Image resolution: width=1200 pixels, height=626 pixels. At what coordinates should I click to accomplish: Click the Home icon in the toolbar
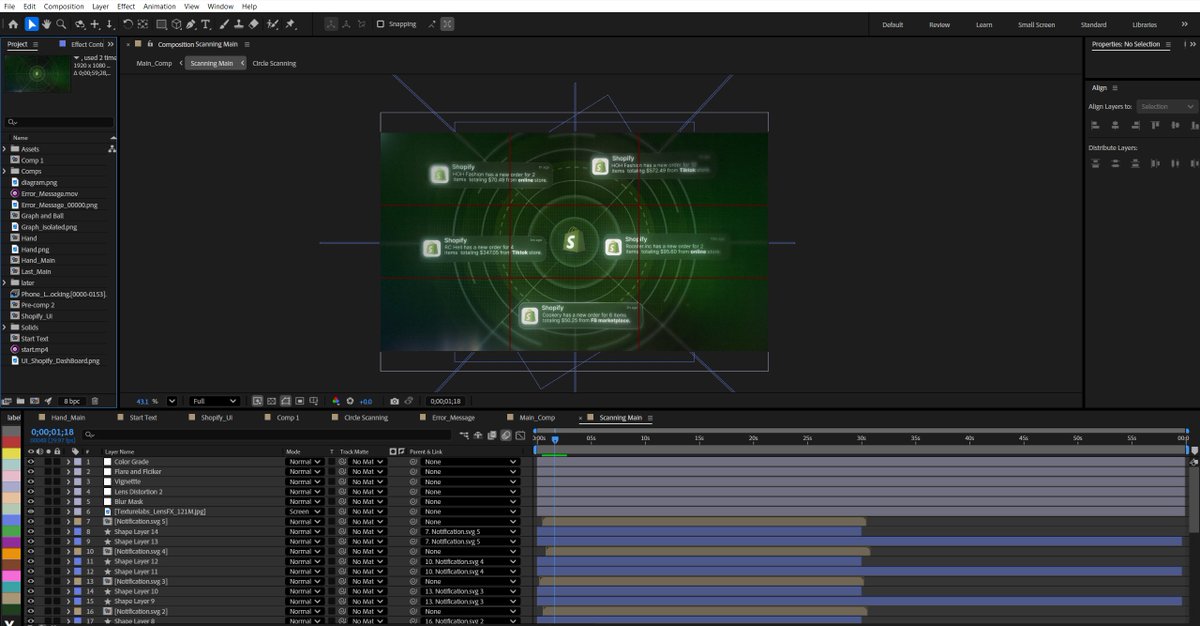point(13,24)
